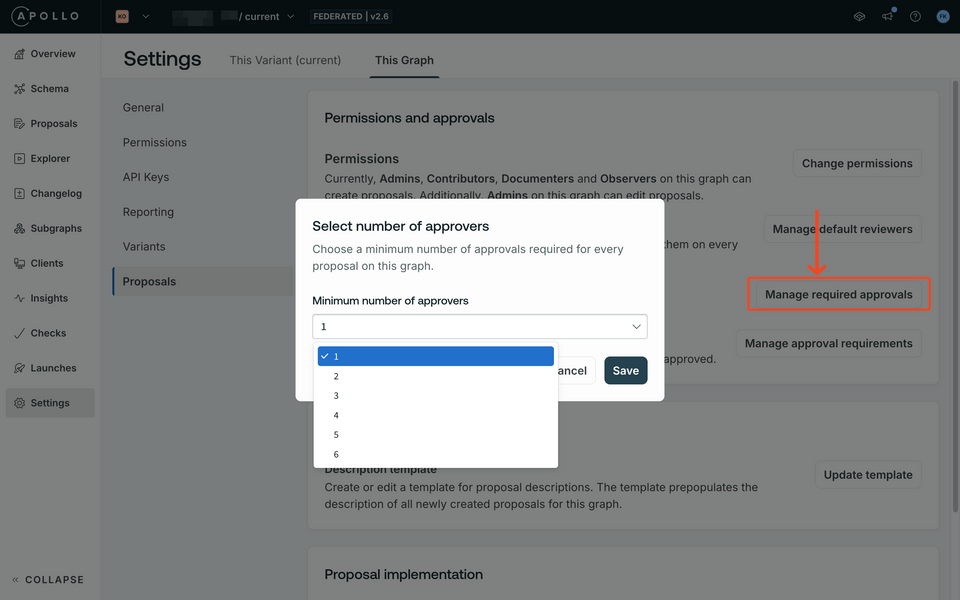Image resolution: width=960 pixels, height=600 pixels.
Task: Click the Subgraphs sidebar label
Action: (x=56, y=228)
